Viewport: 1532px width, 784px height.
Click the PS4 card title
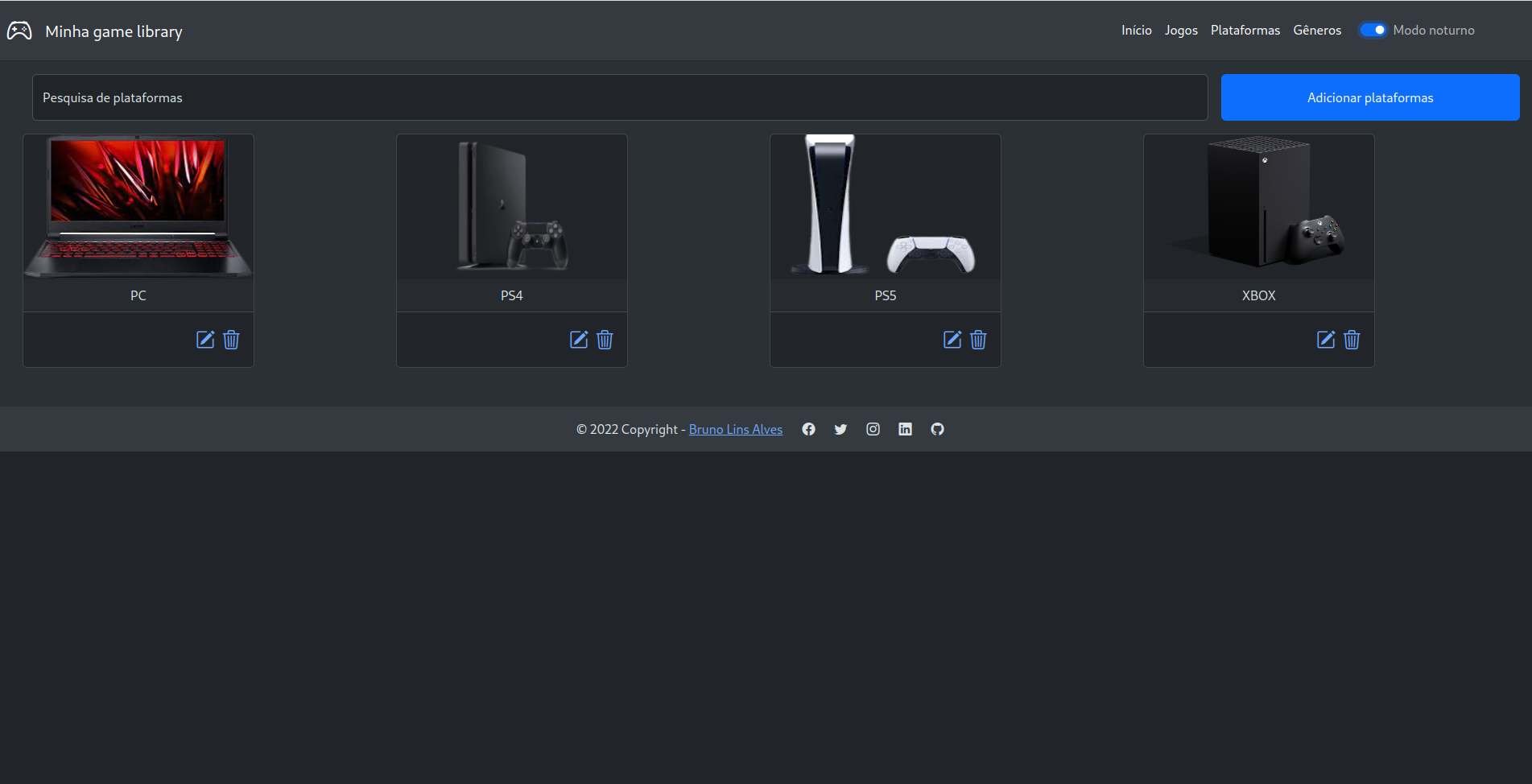tap(512, 295)
